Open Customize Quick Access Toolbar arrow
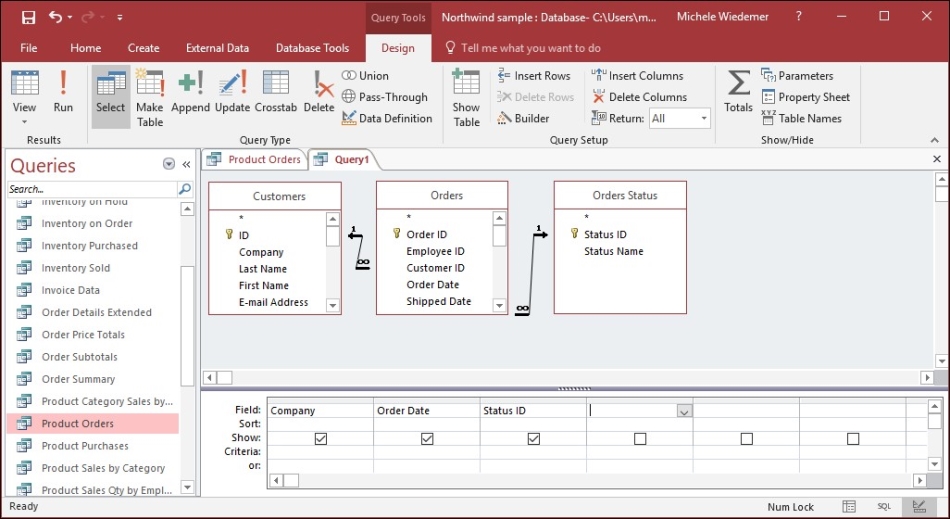The height and width of the screenshot is (519, 950). [119, 18]
